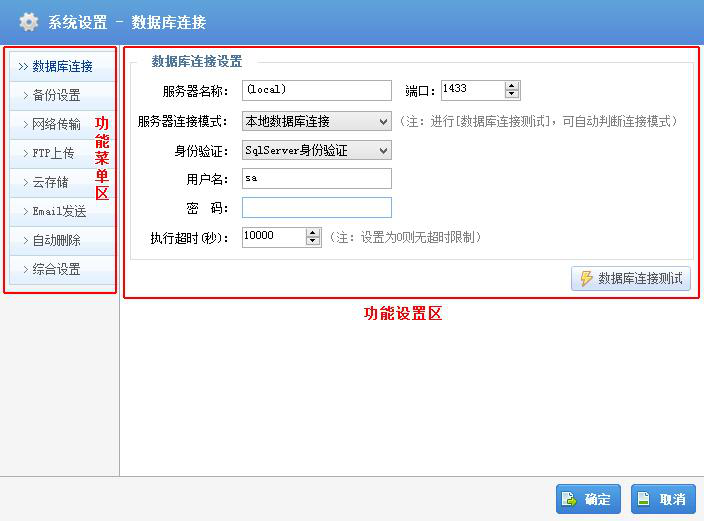Image resolution: width=704 pixels, height=521 pixels.
Task: Click the 数据库连接测试 button label
Action: point(640,278)
